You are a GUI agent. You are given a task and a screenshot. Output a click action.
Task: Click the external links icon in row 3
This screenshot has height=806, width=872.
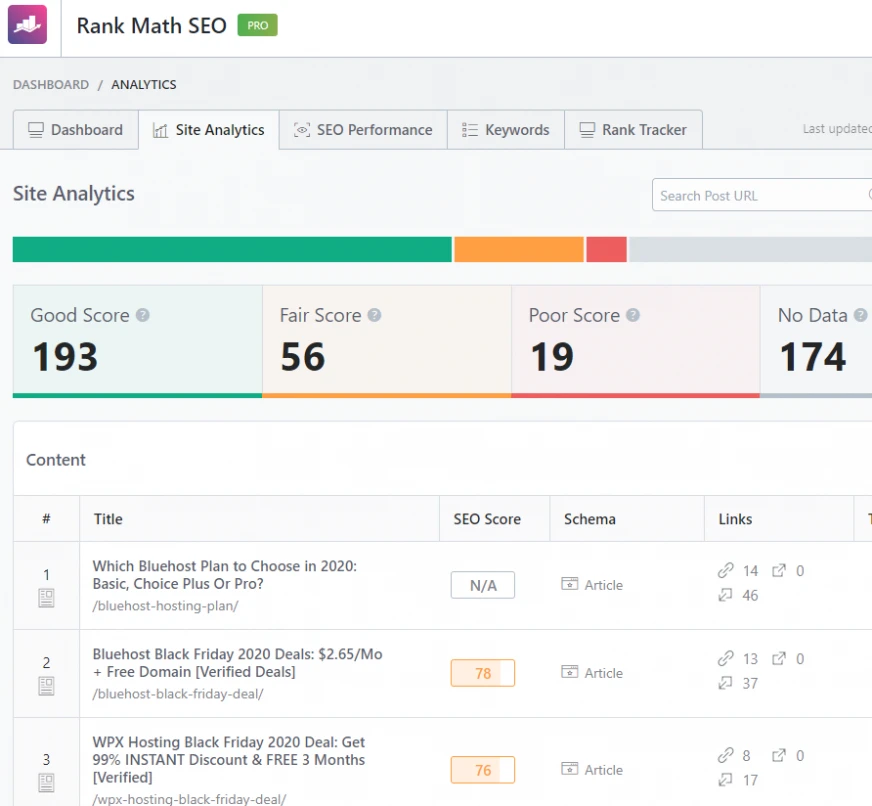779,755
